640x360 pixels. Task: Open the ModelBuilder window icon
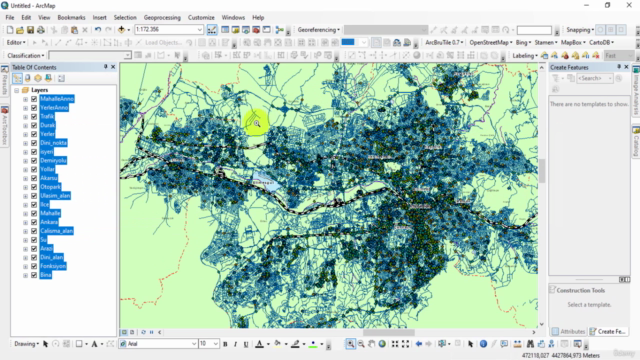pyautogui.click(x=280, y=30)
